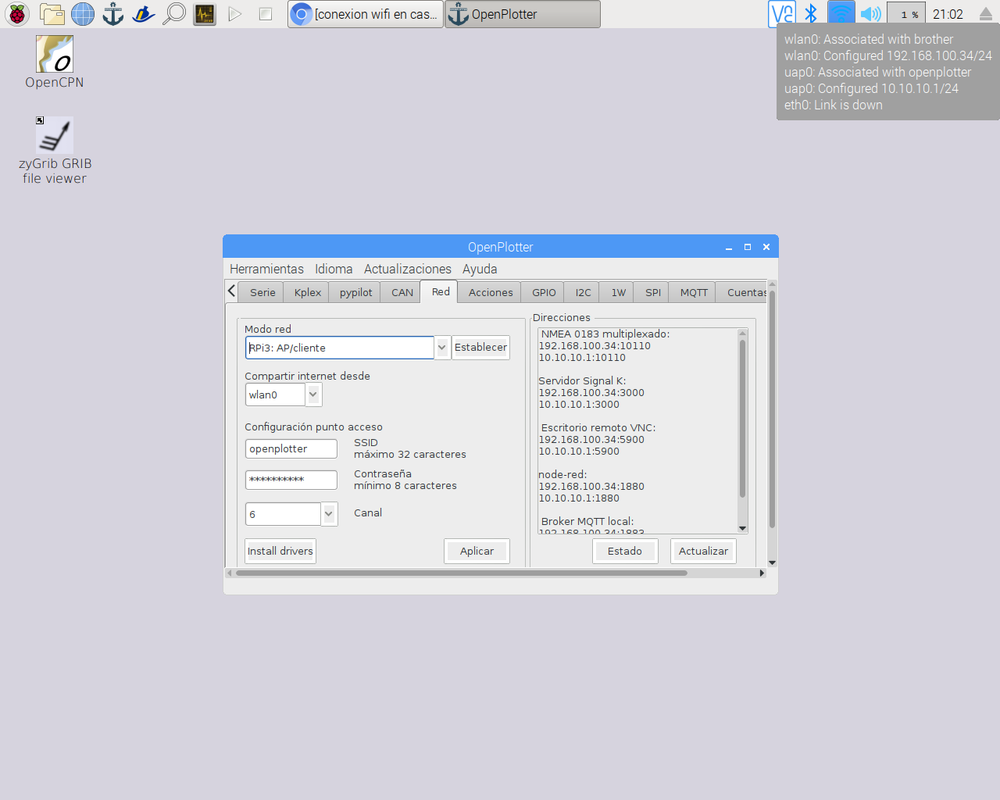This screenshot has height=800, width=1000.
Task: Open zyGrib GRIB file viewer shortcut
Action: 54,151
